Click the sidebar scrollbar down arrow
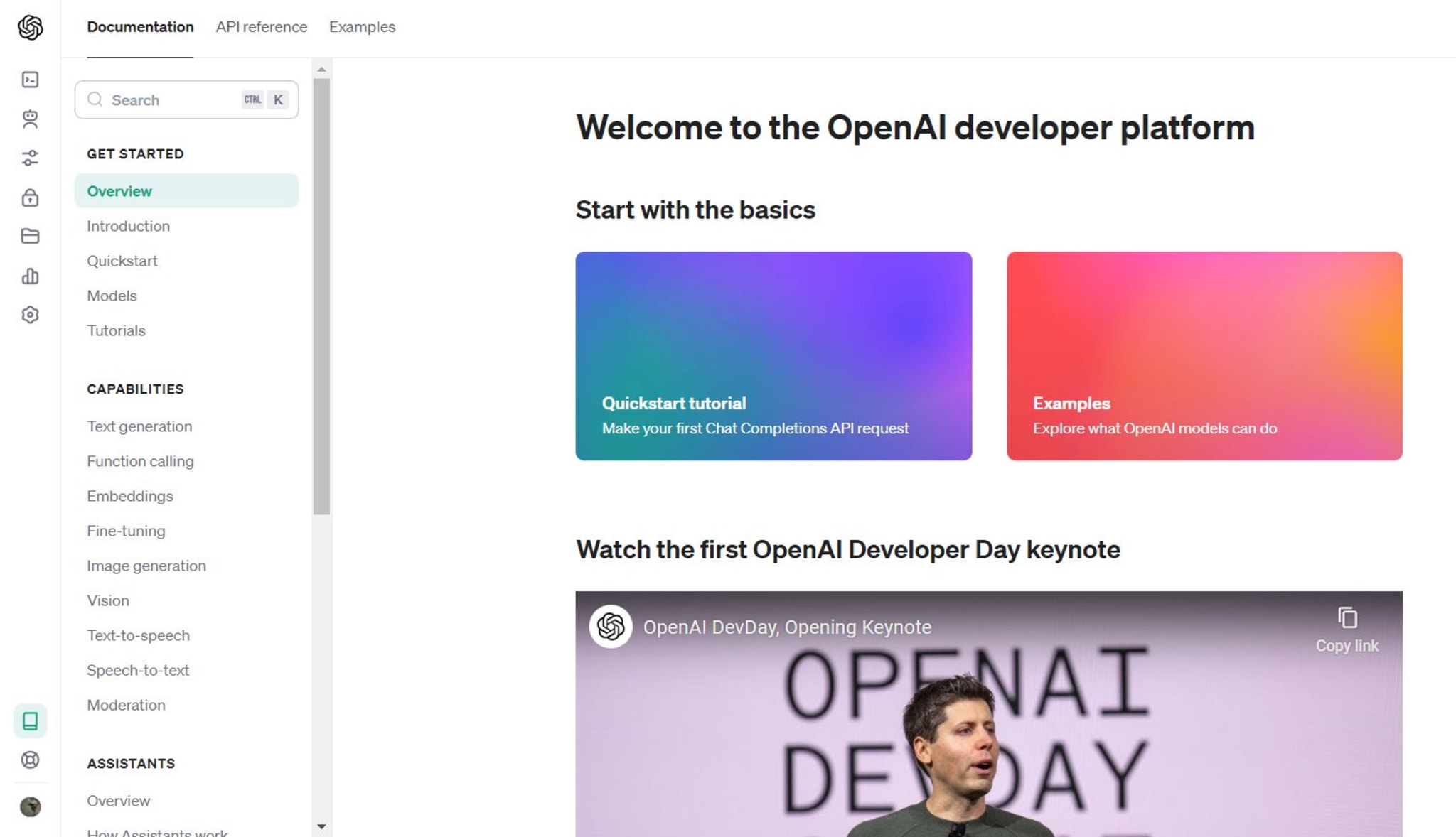Viewport: 1456px width, 837px height. pyautogui.click(x=321, y=826)
